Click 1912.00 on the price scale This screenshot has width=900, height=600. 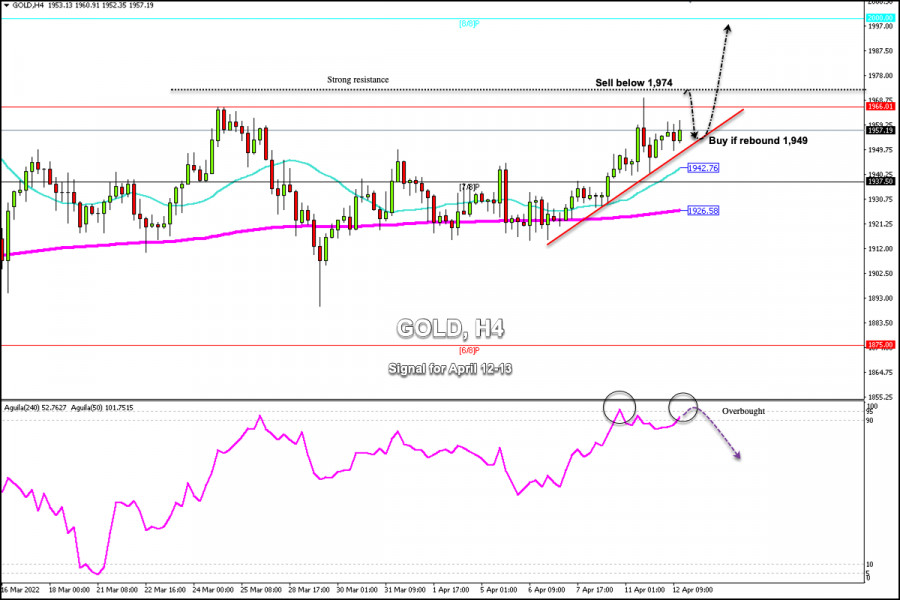coord(881,249)
